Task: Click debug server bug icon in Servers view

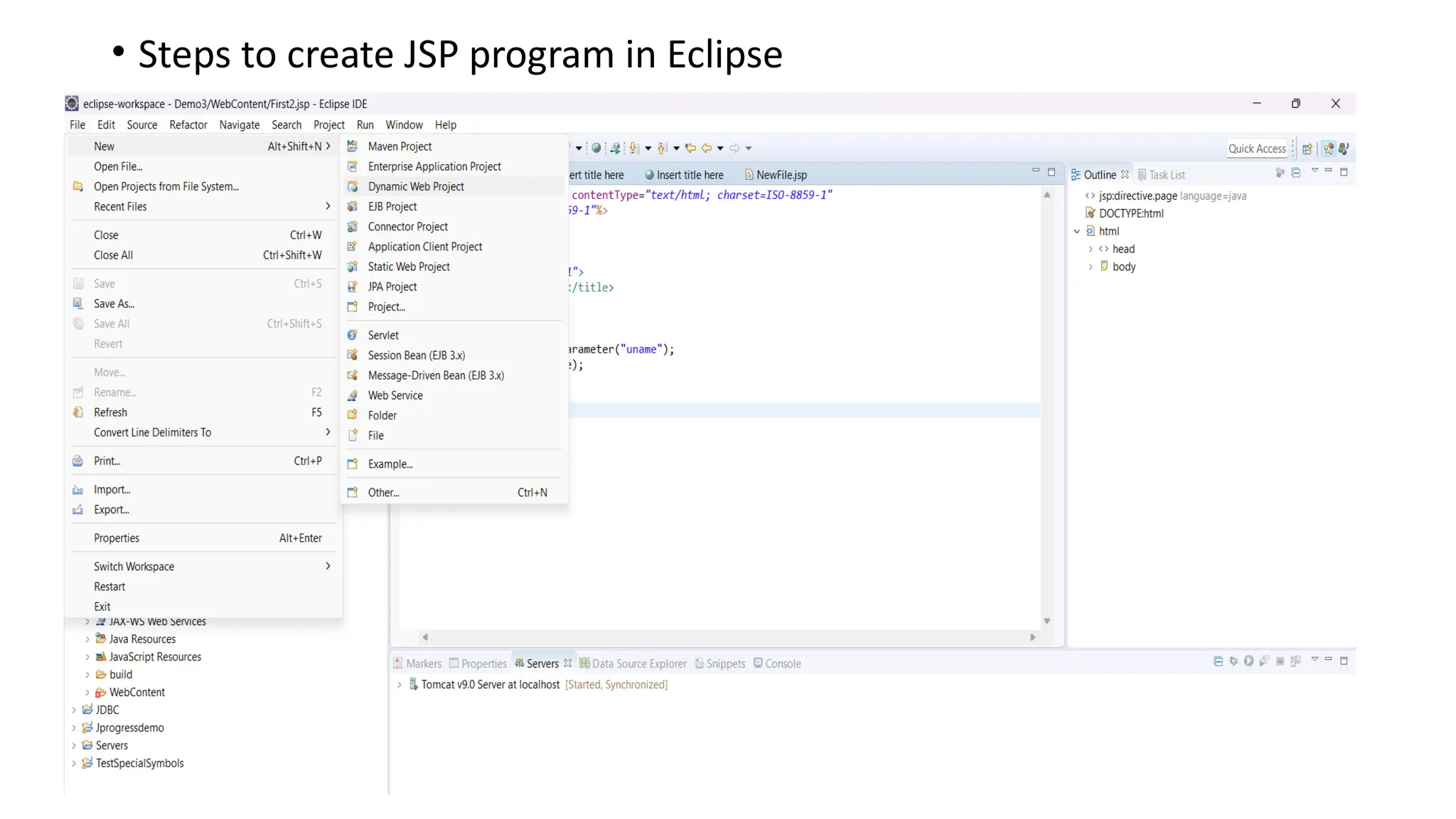Action: (x=1233, y=661)
